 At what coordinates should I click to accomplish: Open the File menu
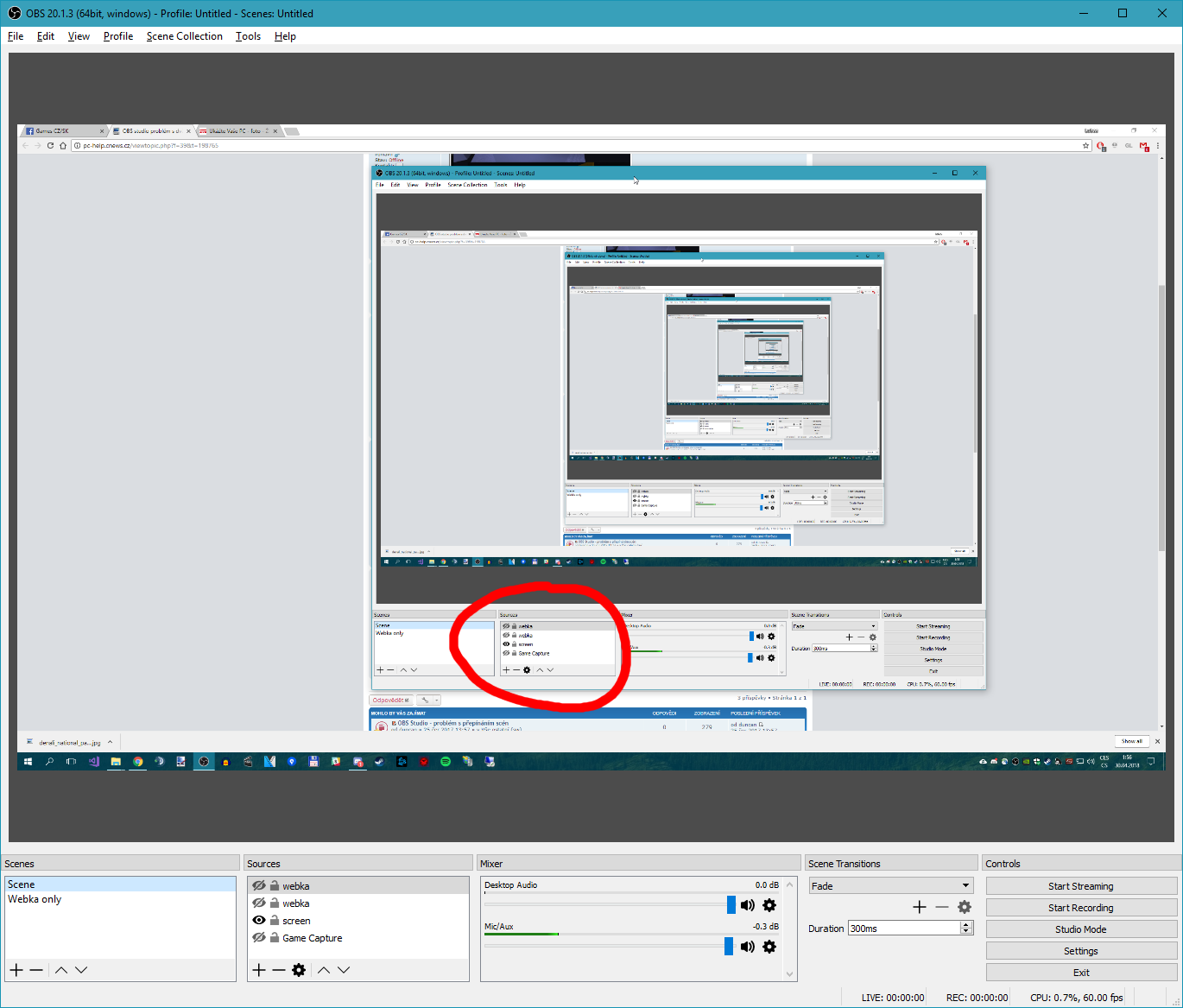tap(16, 36)
